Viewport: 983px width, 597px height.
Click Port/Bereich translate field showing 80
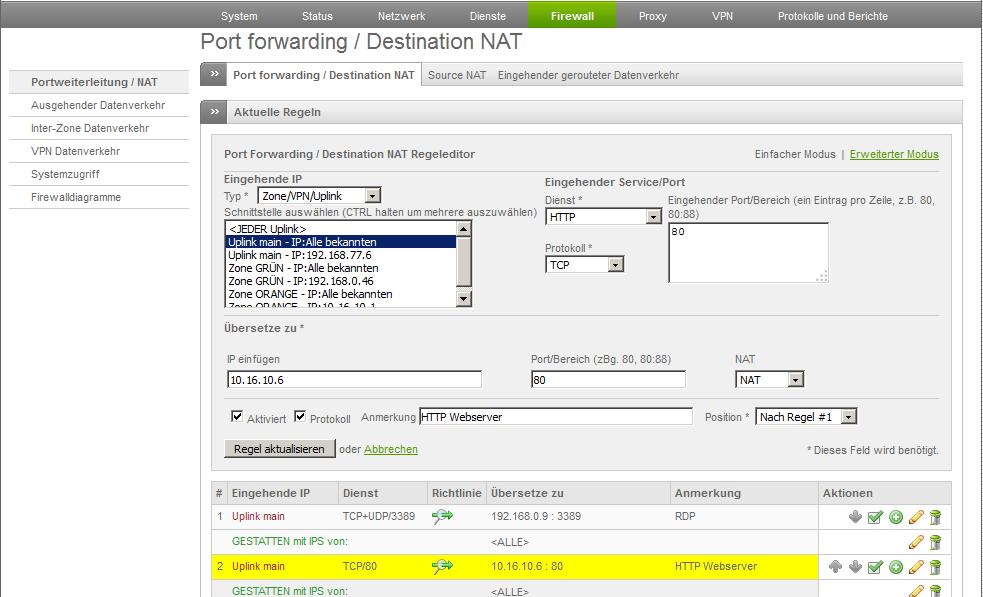point(608,379)
